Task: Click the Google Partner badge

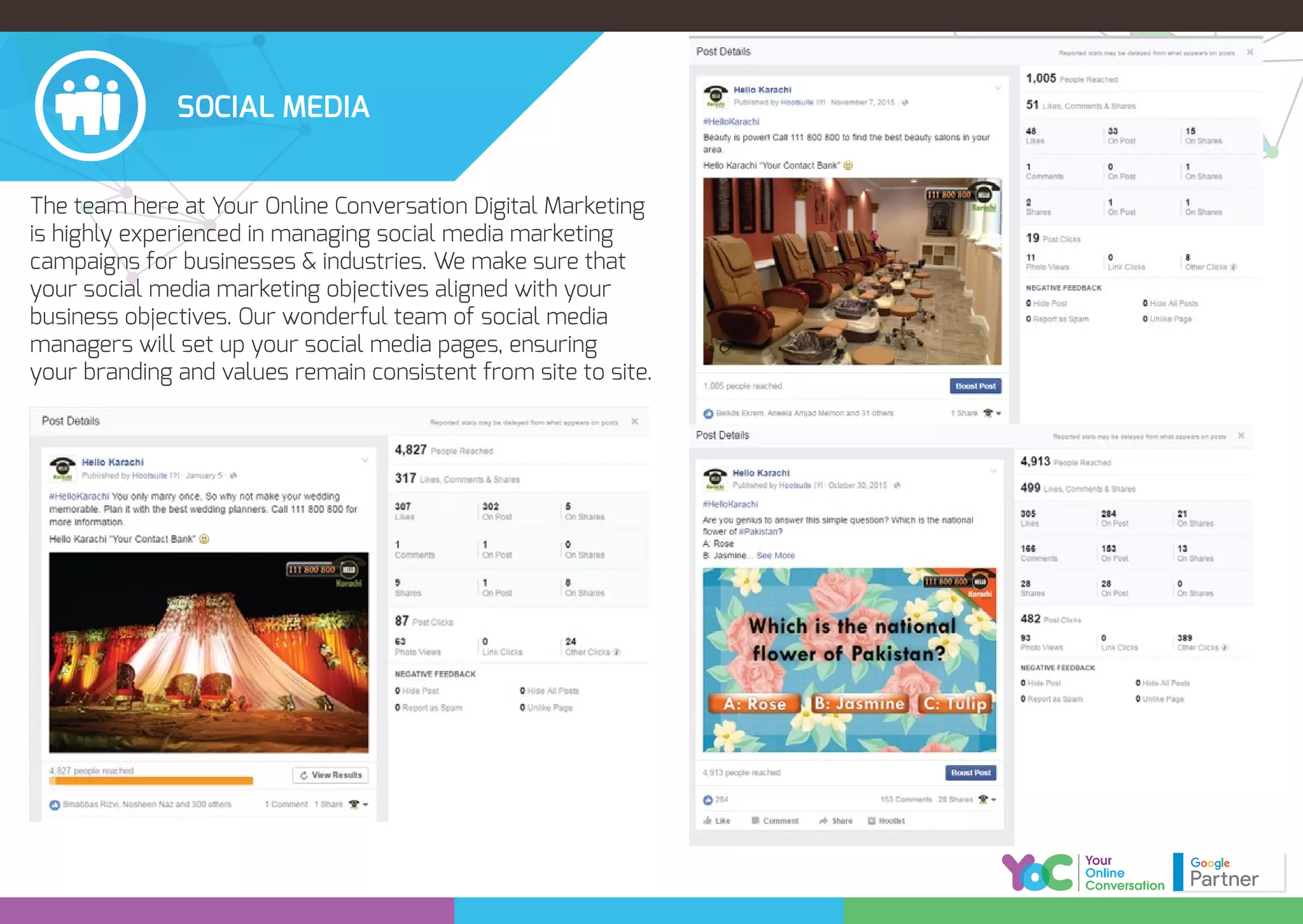Action: [x=1228, y=872]
